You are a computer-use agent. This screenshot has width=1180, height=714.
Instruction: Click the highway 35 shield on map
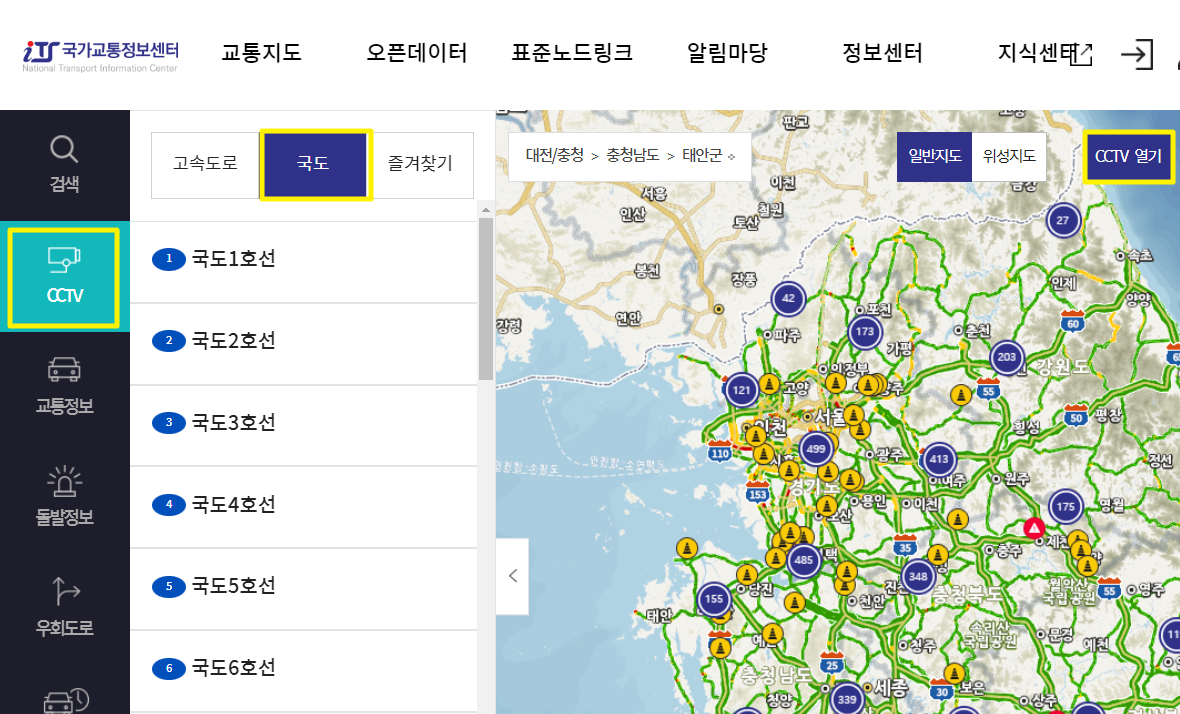coord(906,546)
